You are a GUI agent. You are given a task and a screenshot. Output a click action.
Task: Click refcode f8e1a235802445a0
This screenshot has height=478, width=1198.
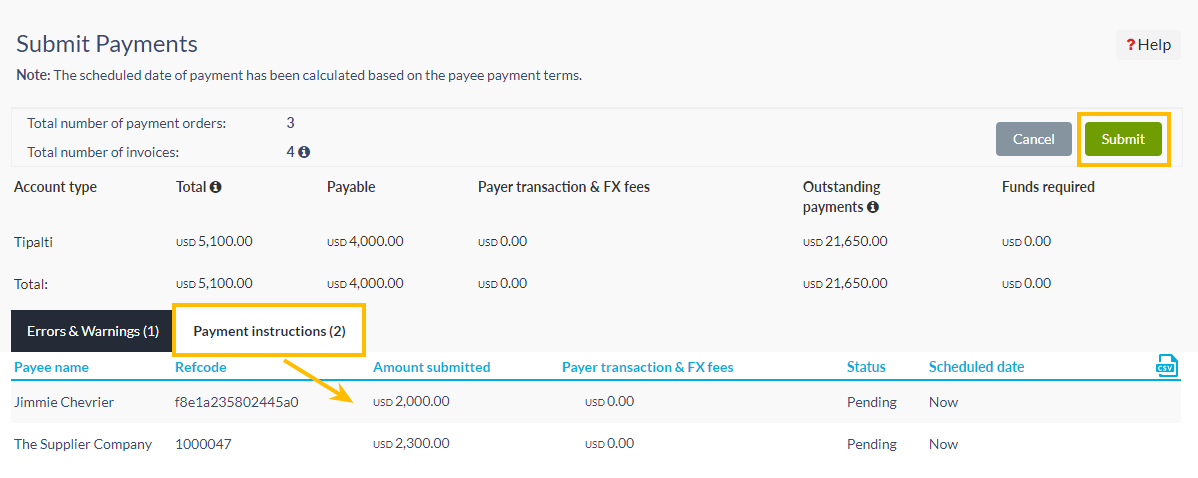click(236, 402)
